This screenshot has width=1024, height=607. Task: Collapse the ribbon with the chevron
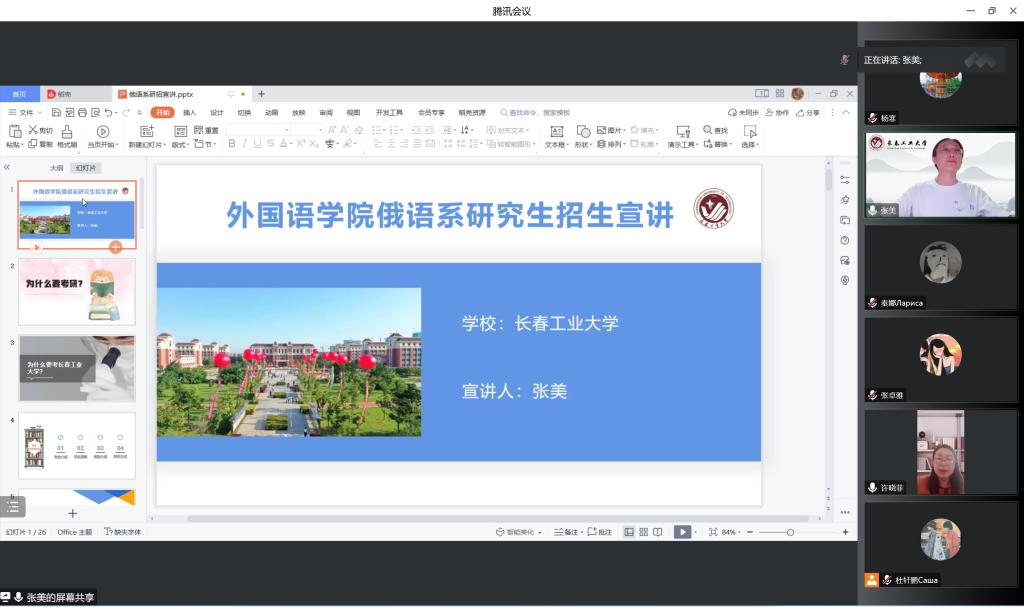point(846,113)
